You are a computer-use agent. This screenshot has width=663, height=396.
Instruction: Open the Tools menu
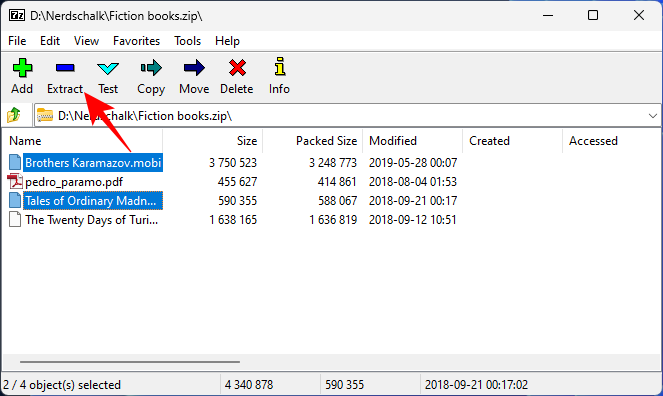tap(187, 41)
